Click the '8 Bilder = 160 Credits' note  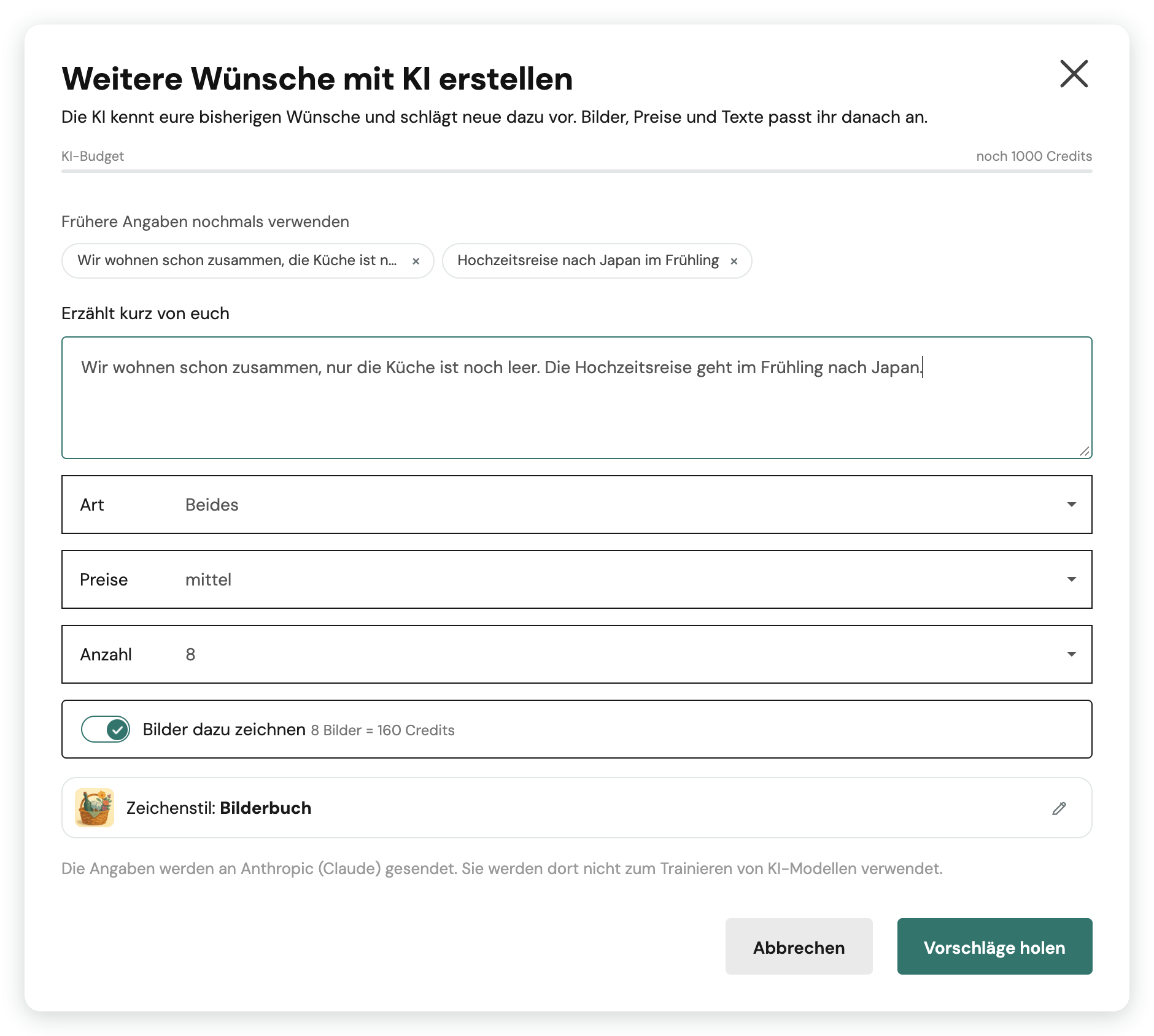point(382,730)
